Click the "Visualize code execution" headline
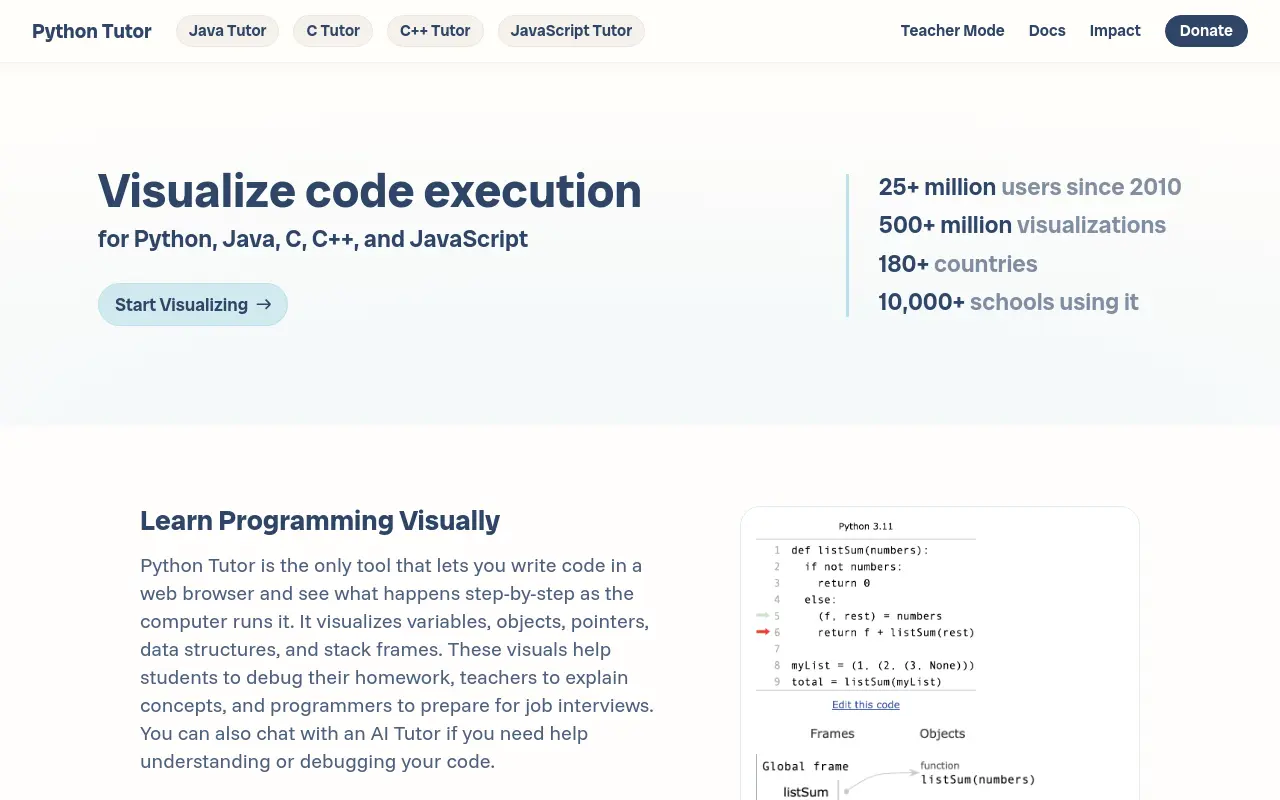 coord(370,190)
